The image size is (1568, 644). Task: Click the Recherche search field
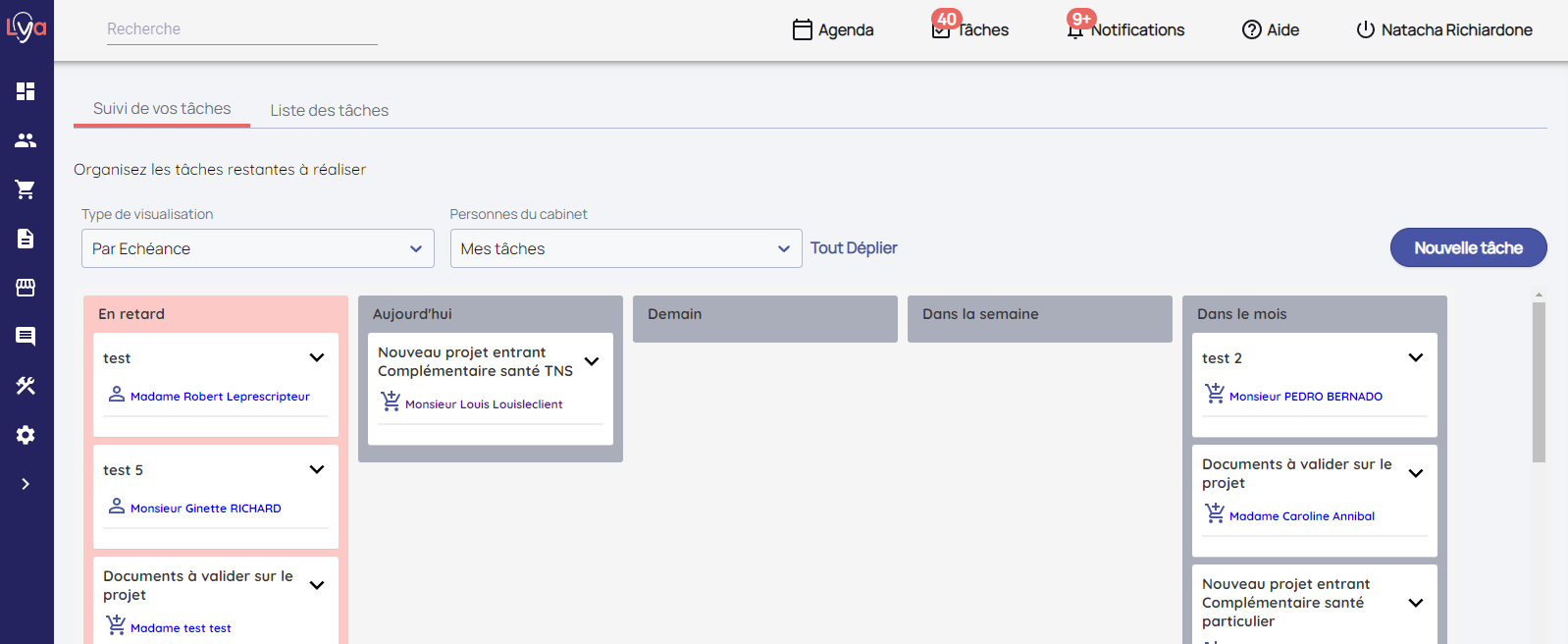[241, 29]
